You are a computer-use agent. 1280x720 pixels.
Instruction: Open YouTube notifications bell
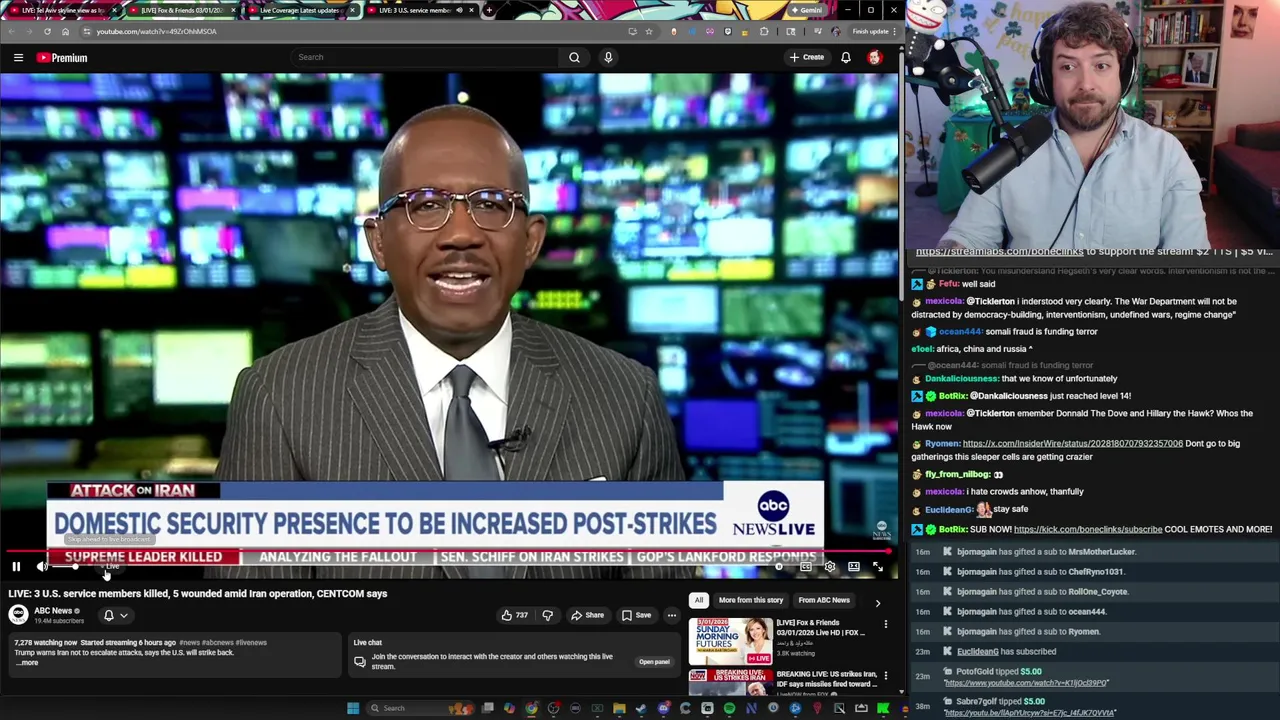pyautogui.click(x=846, y=57)
